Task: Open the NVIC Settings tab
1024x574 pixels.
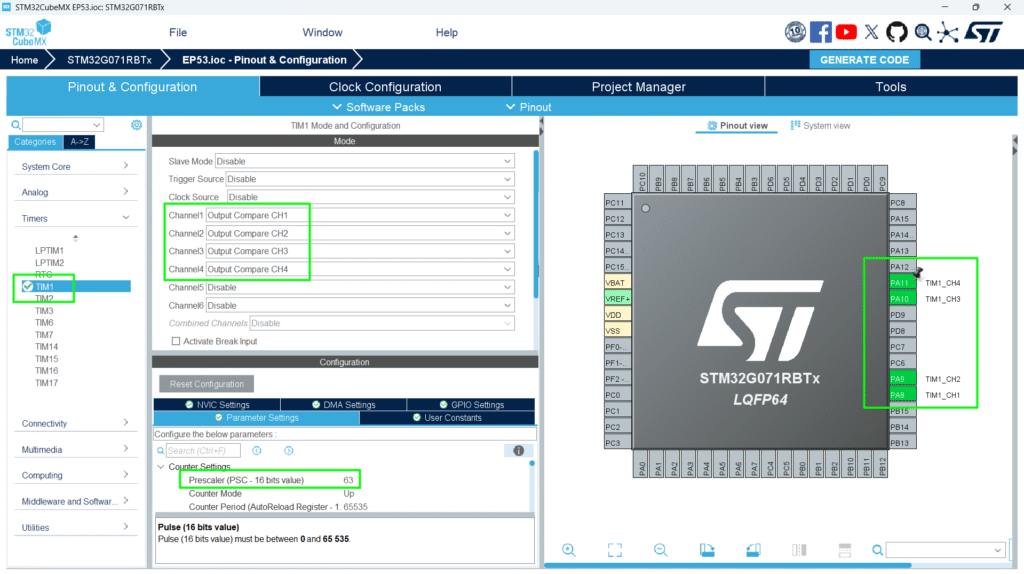Action: coord(218,404)
